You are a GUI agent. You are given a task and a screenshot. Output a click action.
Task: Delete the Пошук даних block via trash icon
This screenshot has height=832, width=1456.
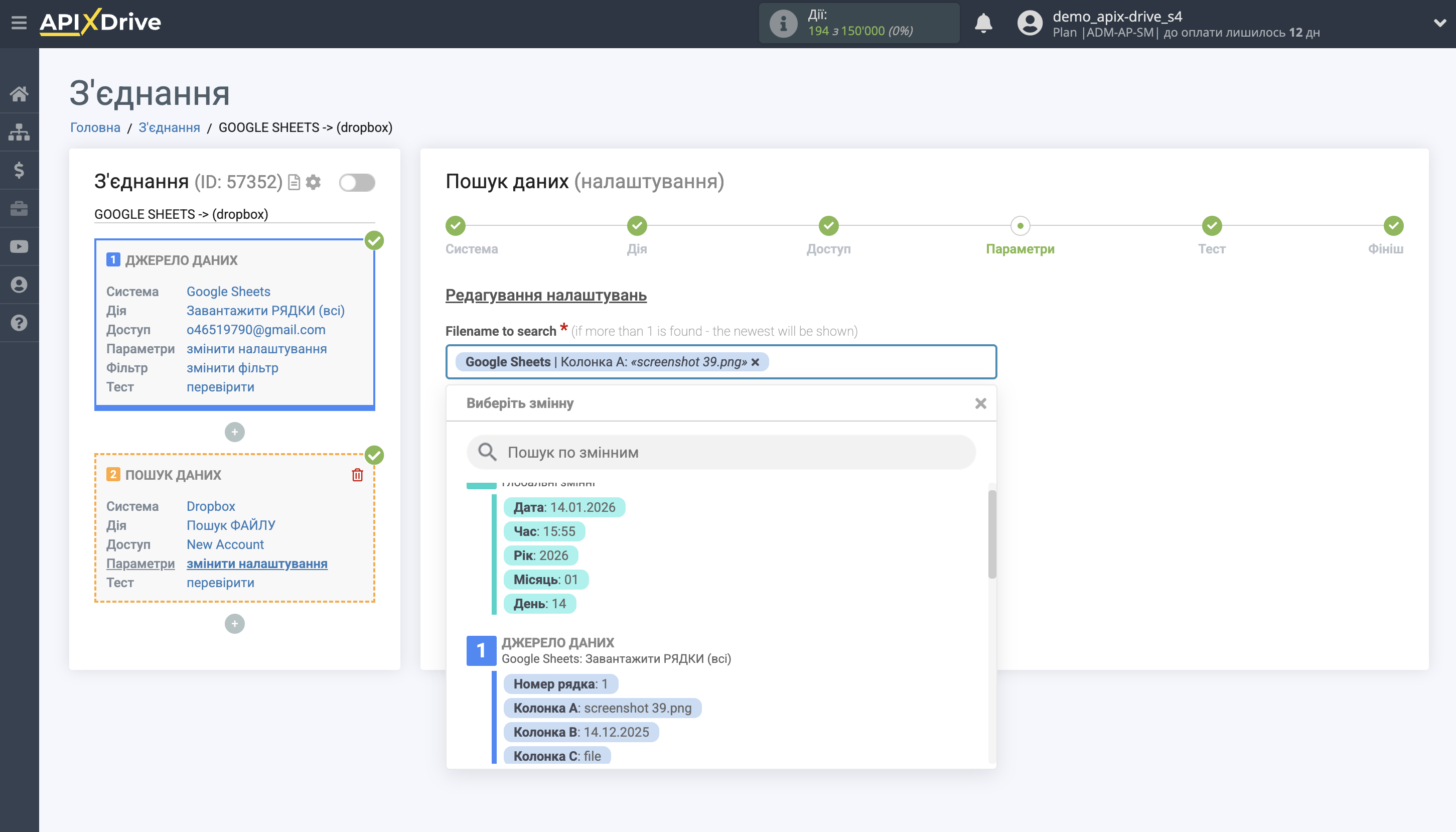point(357,474)
